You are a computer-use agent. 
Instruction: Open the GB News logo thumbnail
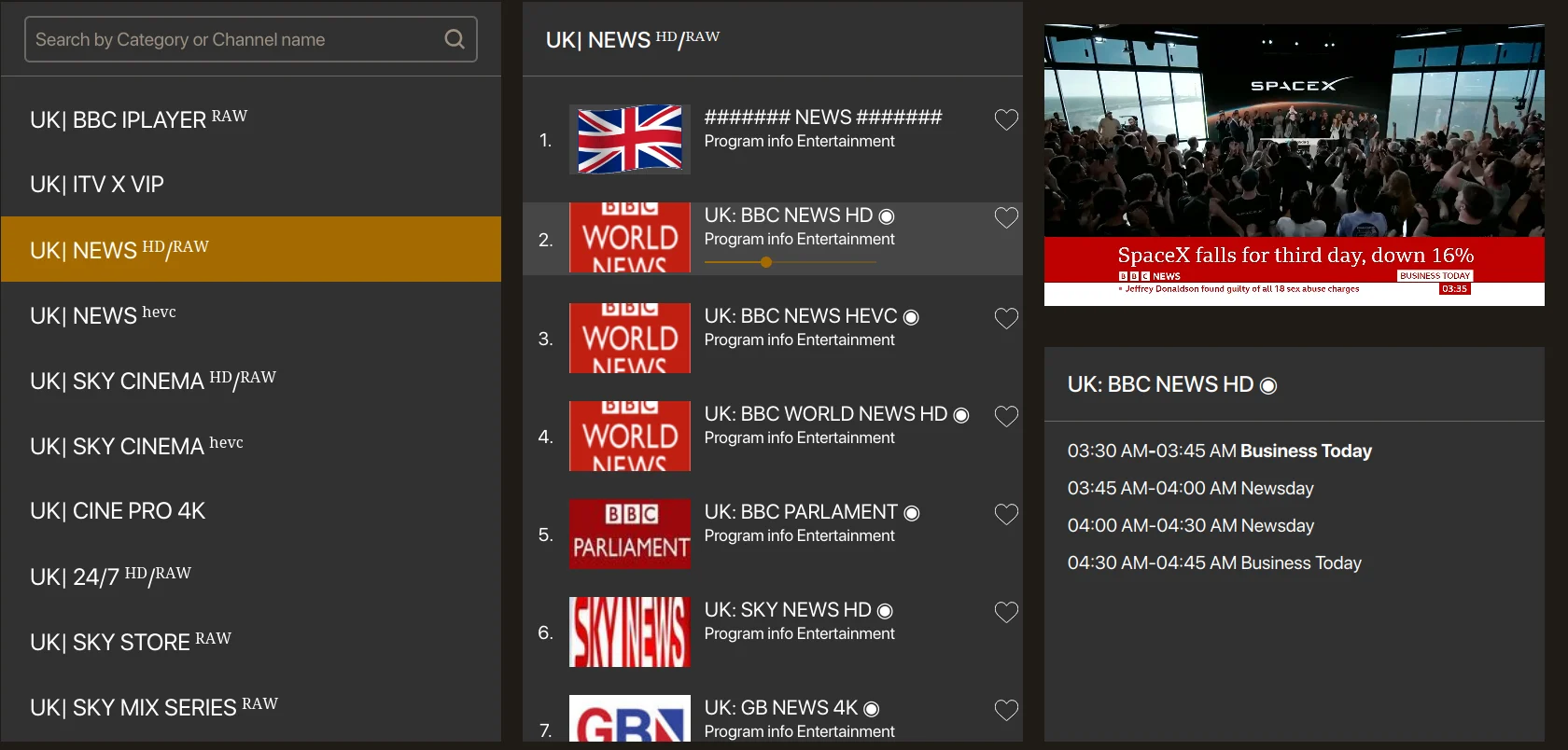pos(630,718)
